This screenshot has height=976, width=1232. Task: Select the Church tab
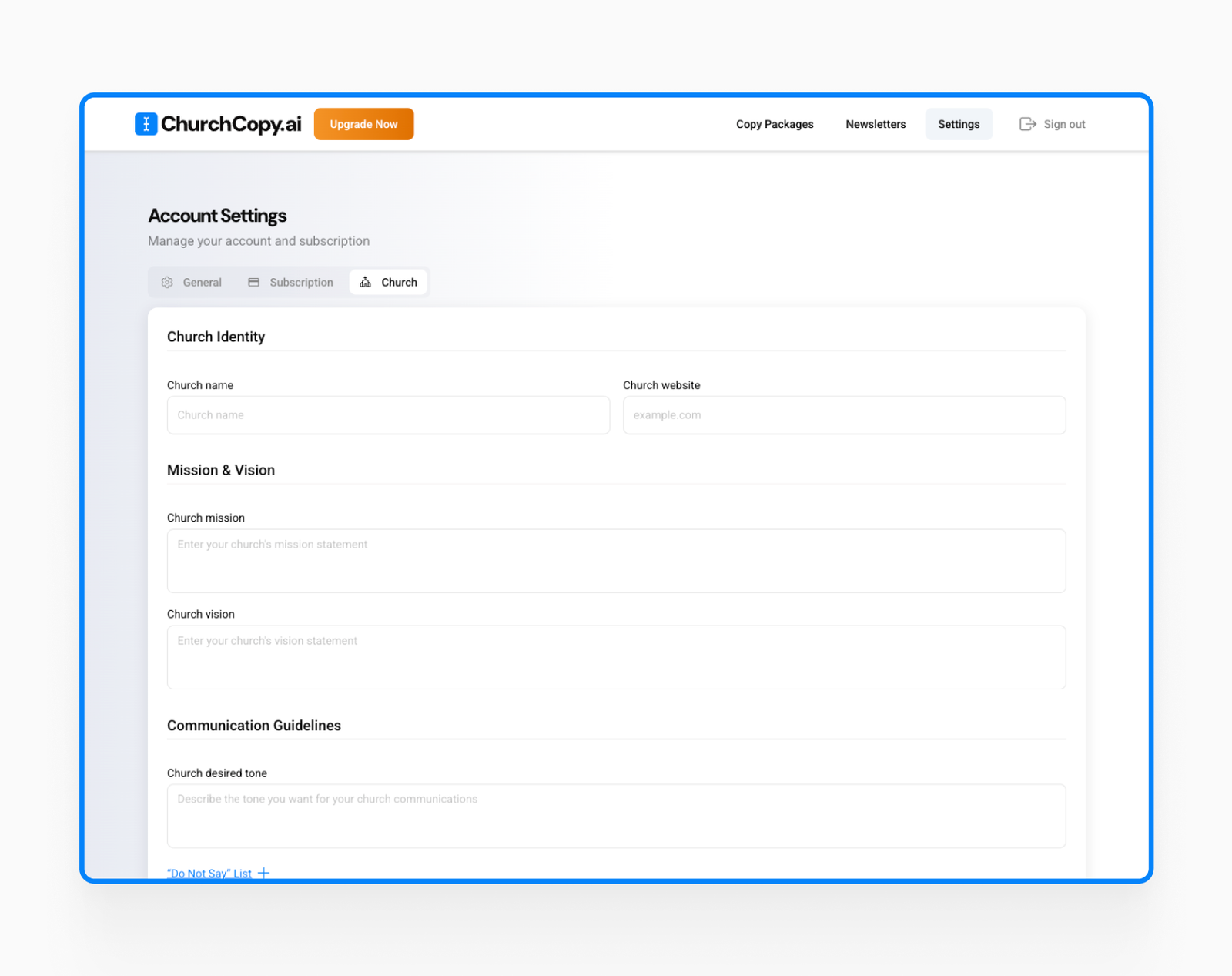pyautogui.click(x=398, y=282)
